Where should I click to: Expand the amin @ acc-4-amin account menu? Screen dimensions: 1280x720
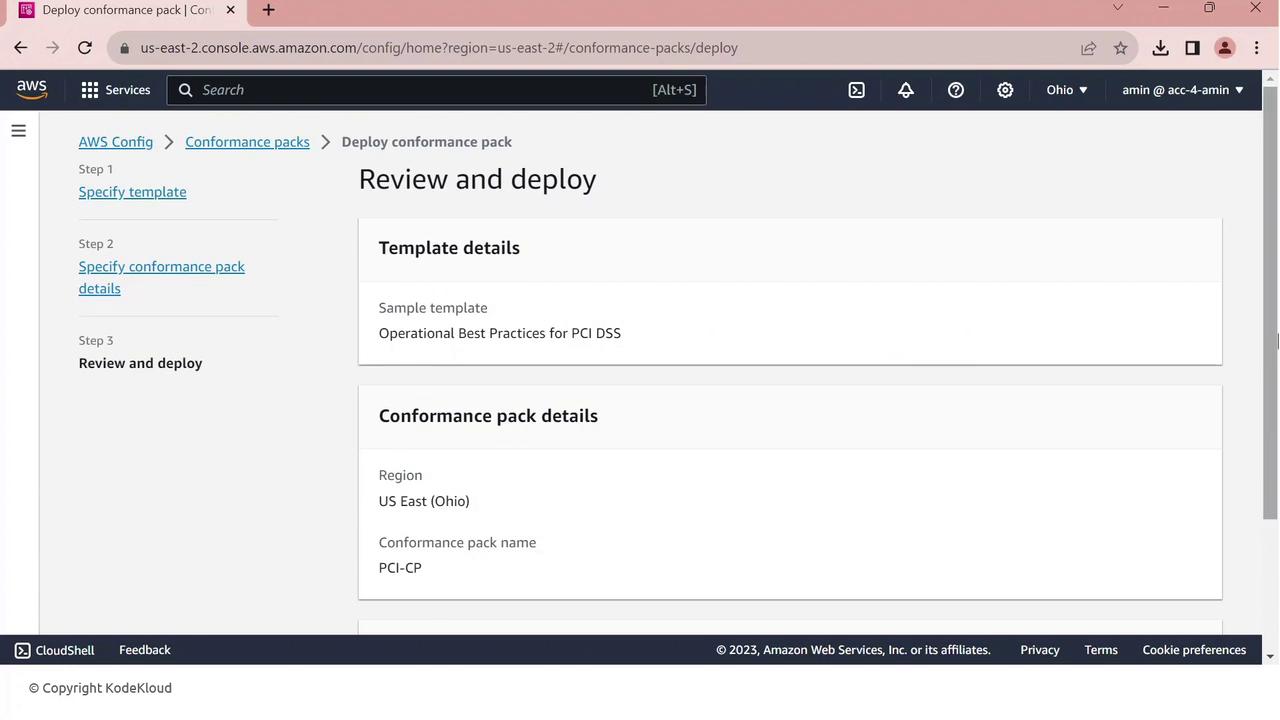(1182, 90)
